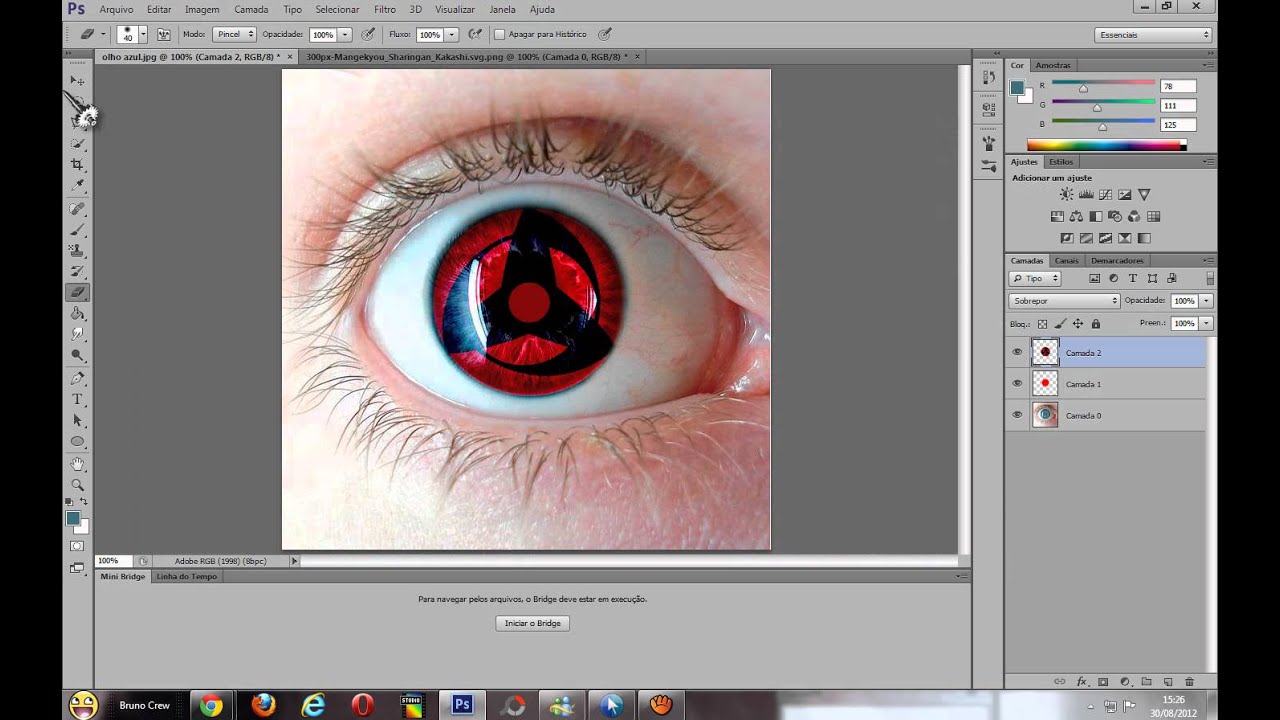Open the Essenciais workspace dropdown
This screenshot has height=720, width=1280.
pos(1153,35)
